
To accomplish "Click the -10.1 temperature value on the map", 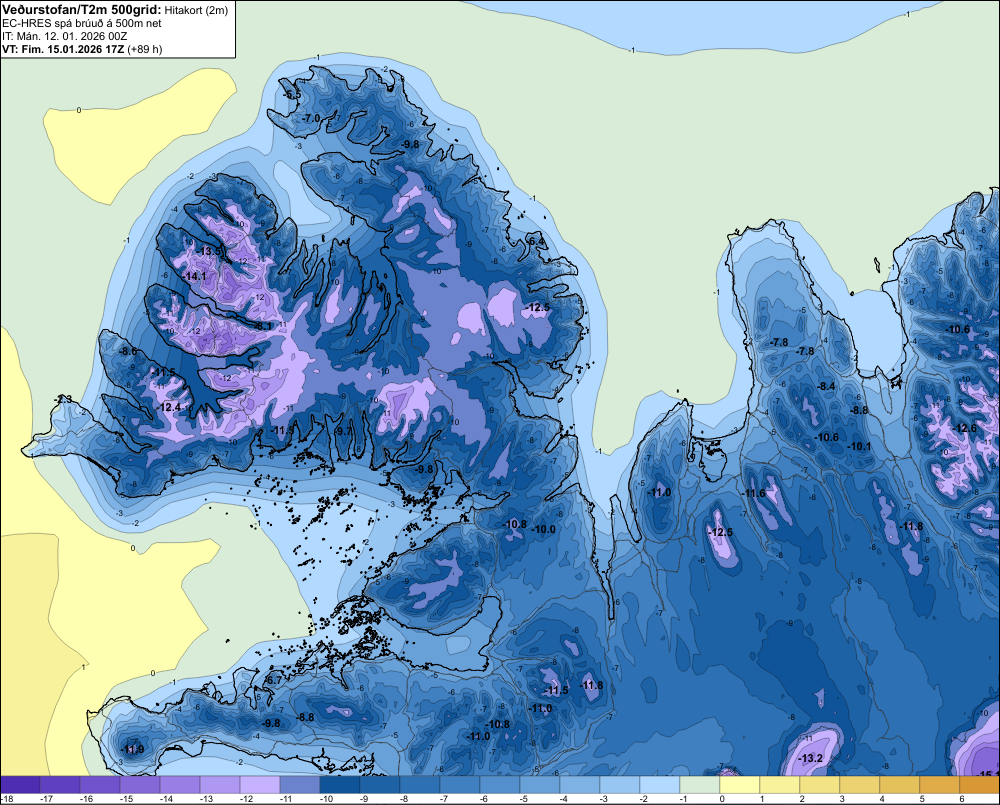I will (859, 447).
